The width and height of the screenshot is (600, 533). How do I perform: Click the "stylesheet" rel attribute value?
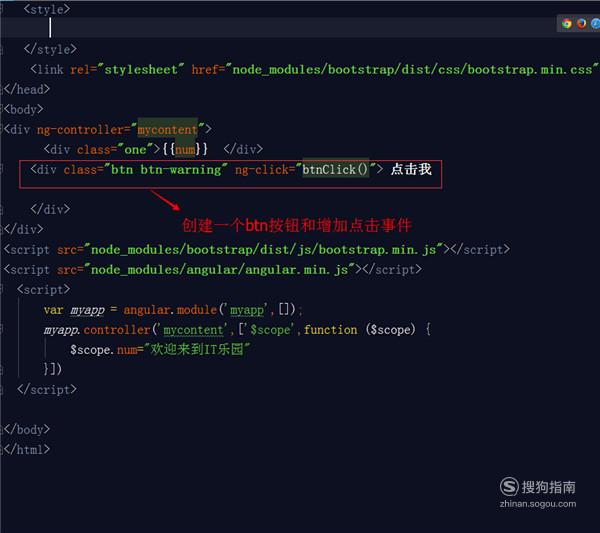tap(140, 69)
